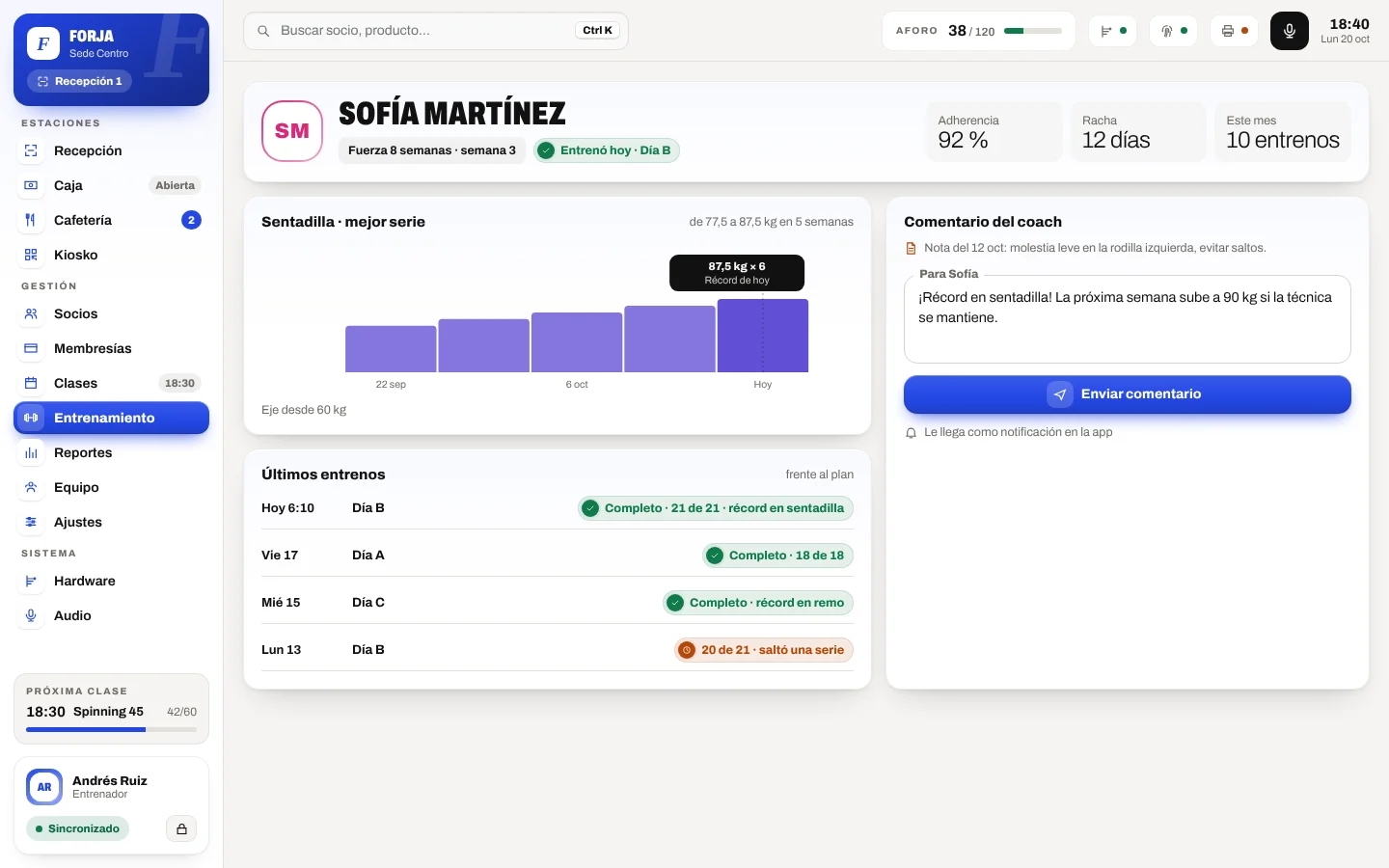1389x868 pixels.
Task: Check the fingerprint reader status indicator
Action: point(1174,31)
